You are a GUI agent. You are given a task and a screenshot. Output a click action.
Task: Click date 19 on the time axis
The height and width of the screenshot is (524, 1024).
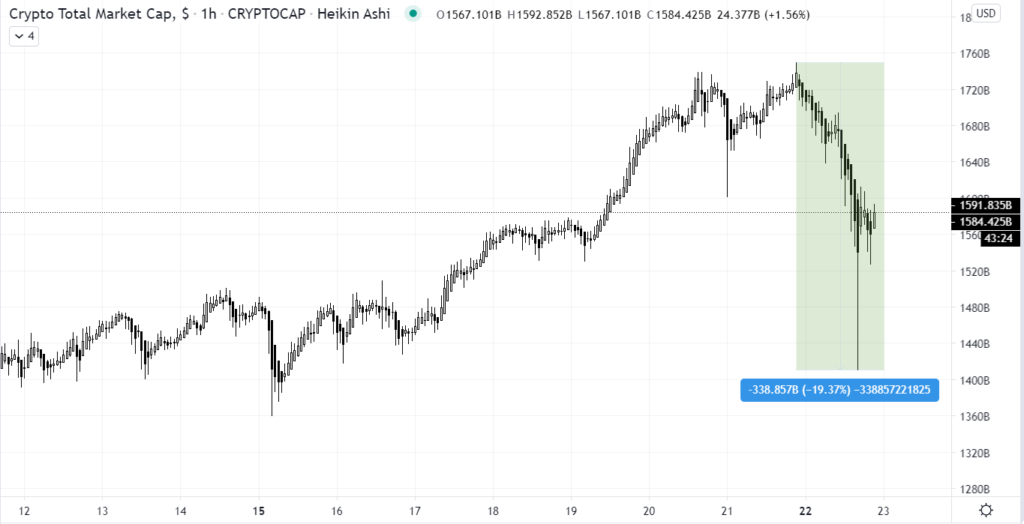(571, 511)
